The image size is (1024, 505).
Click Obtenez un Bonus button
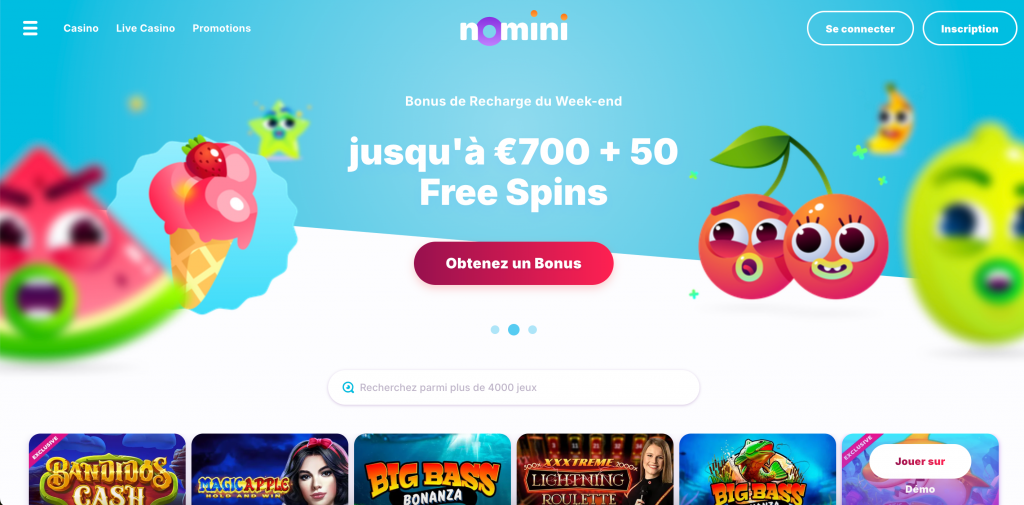513,263
